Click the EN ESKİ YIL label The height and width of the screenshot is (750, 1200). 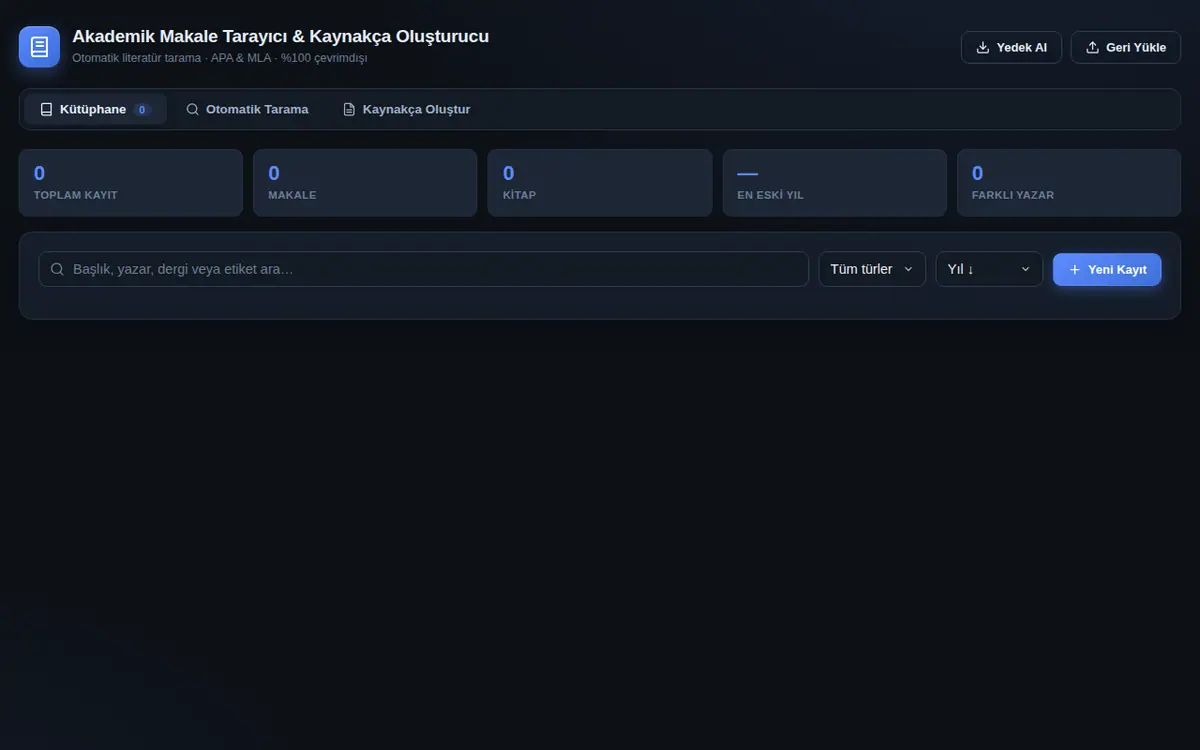click(770, 195)
